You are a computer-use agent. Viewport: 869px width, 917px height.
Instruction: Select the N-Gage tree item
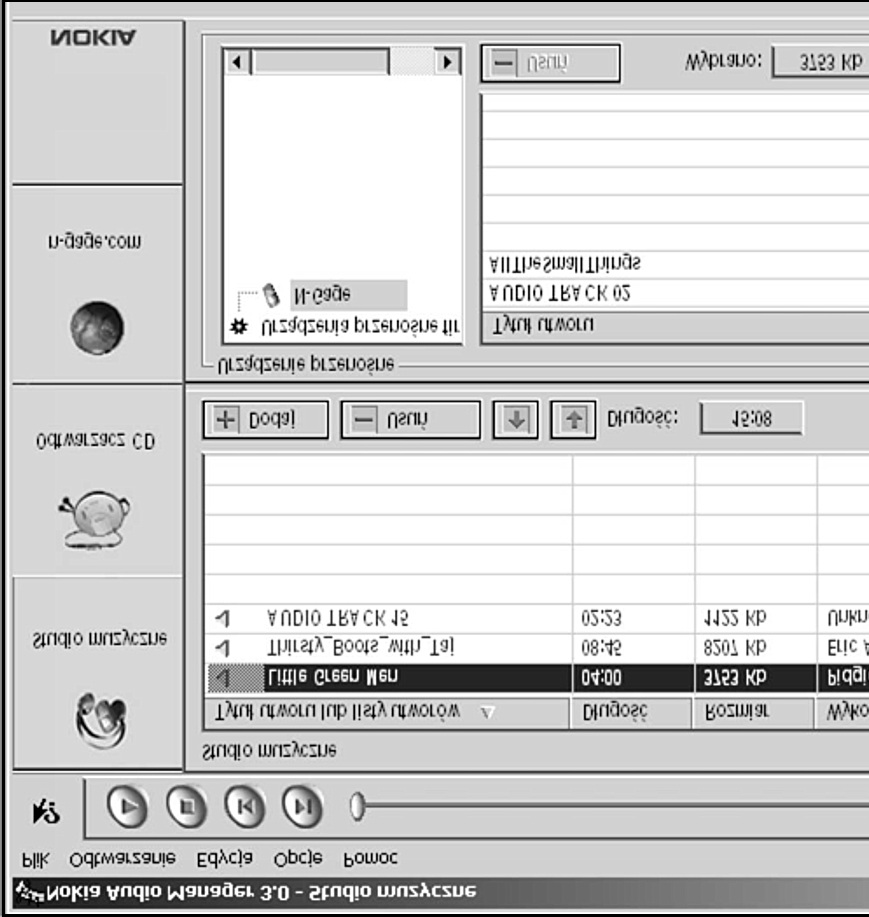tap(349, 295)
